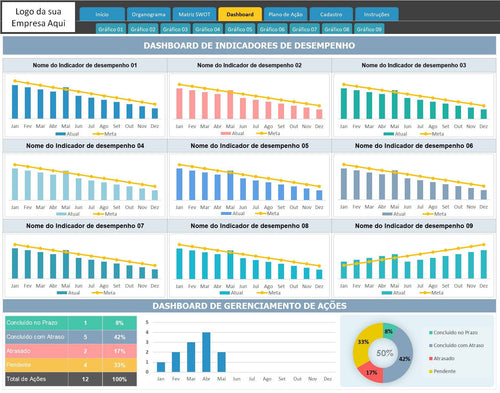
Task: Jump to the Gráfico 01 button
Action: point(111,29)
